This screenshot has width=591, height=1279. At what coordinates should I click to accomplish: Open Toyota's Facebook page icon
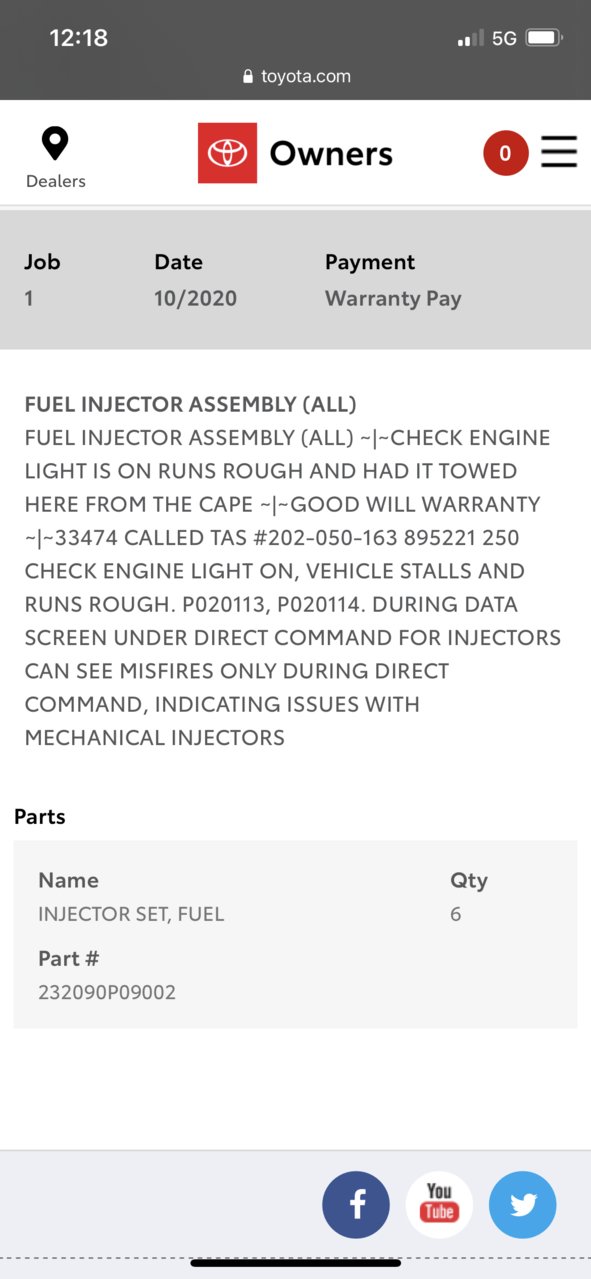pyautogui.click(x=356, y=1205)
